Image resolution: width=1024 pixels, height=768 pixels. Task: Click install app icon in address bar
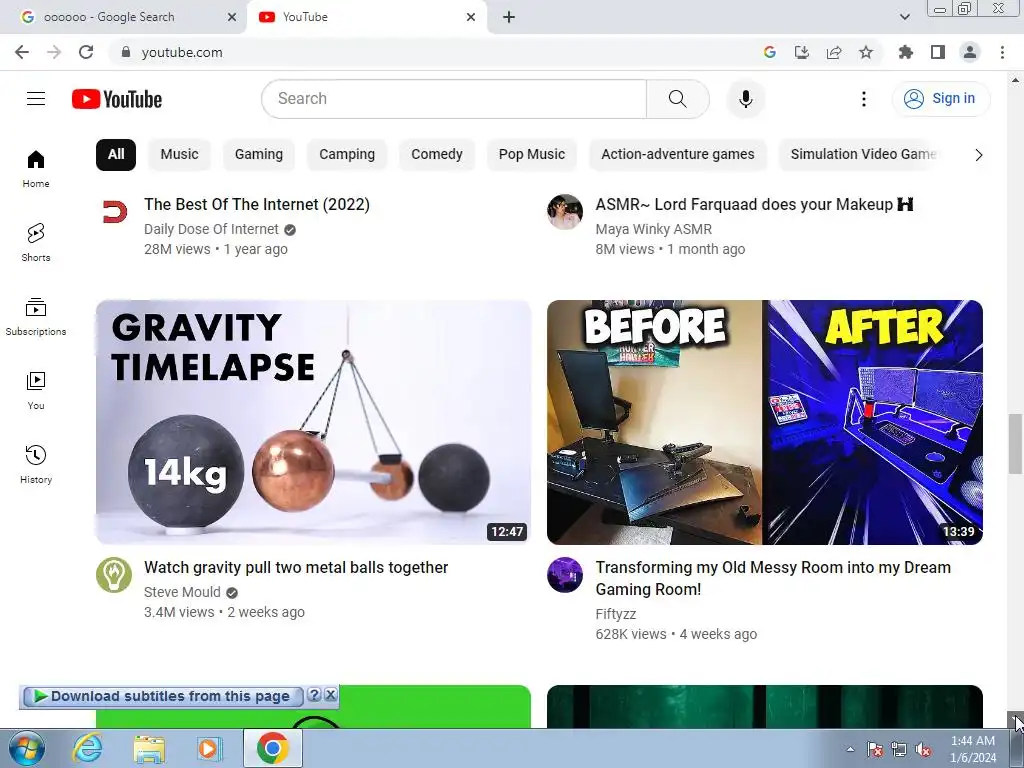point(801,52)
